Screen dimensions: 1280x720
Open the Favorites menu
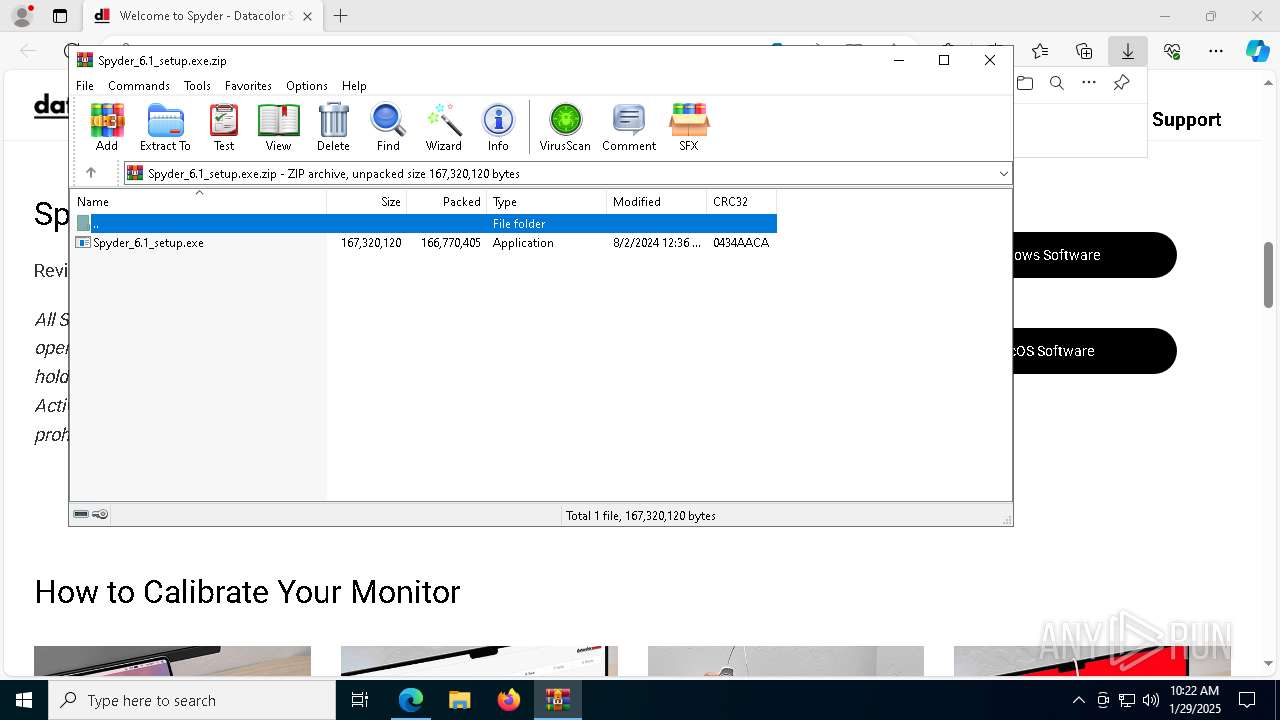click(x=248, y=86)
